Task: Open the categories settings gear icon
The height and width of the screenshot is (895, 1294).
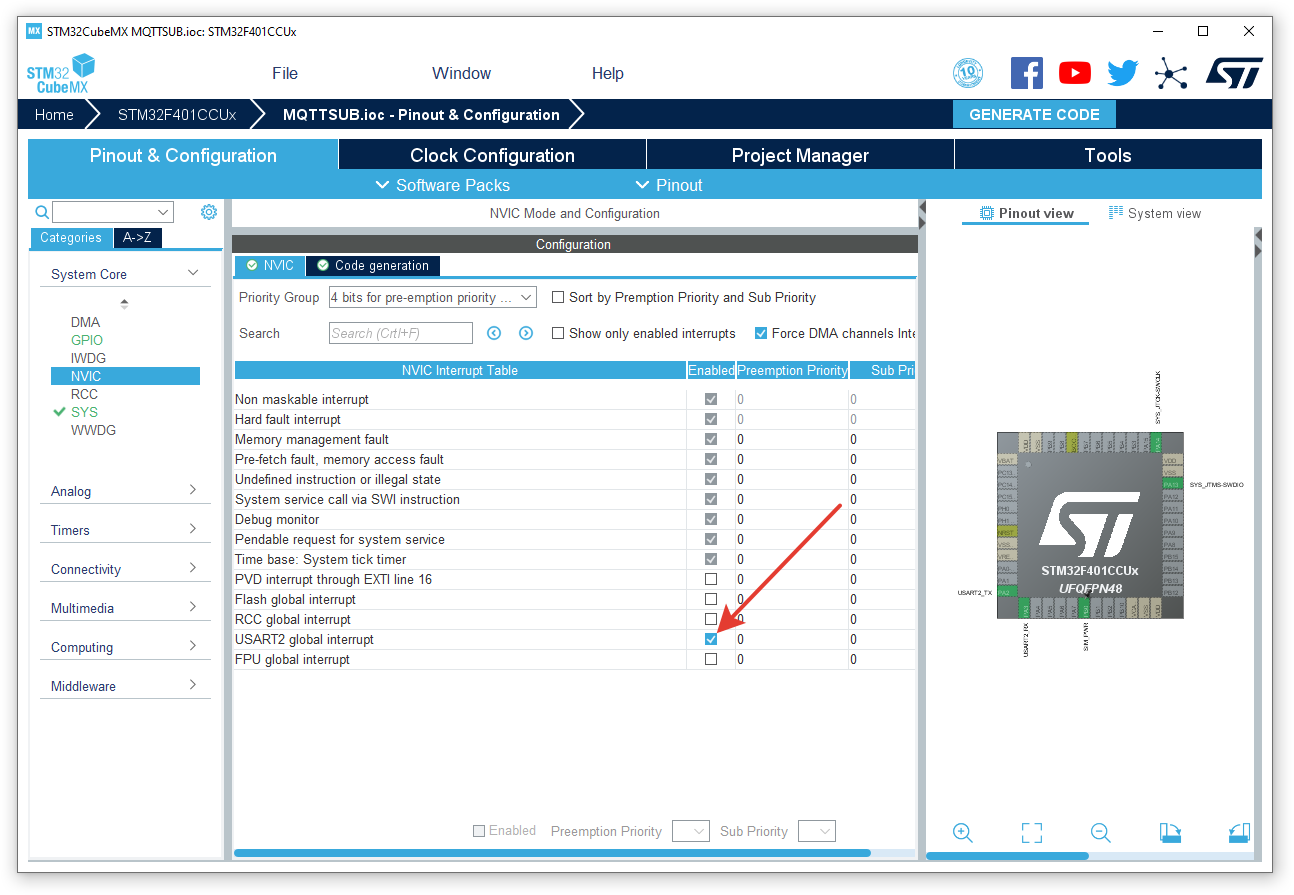Action: click(x=208, y=212)
